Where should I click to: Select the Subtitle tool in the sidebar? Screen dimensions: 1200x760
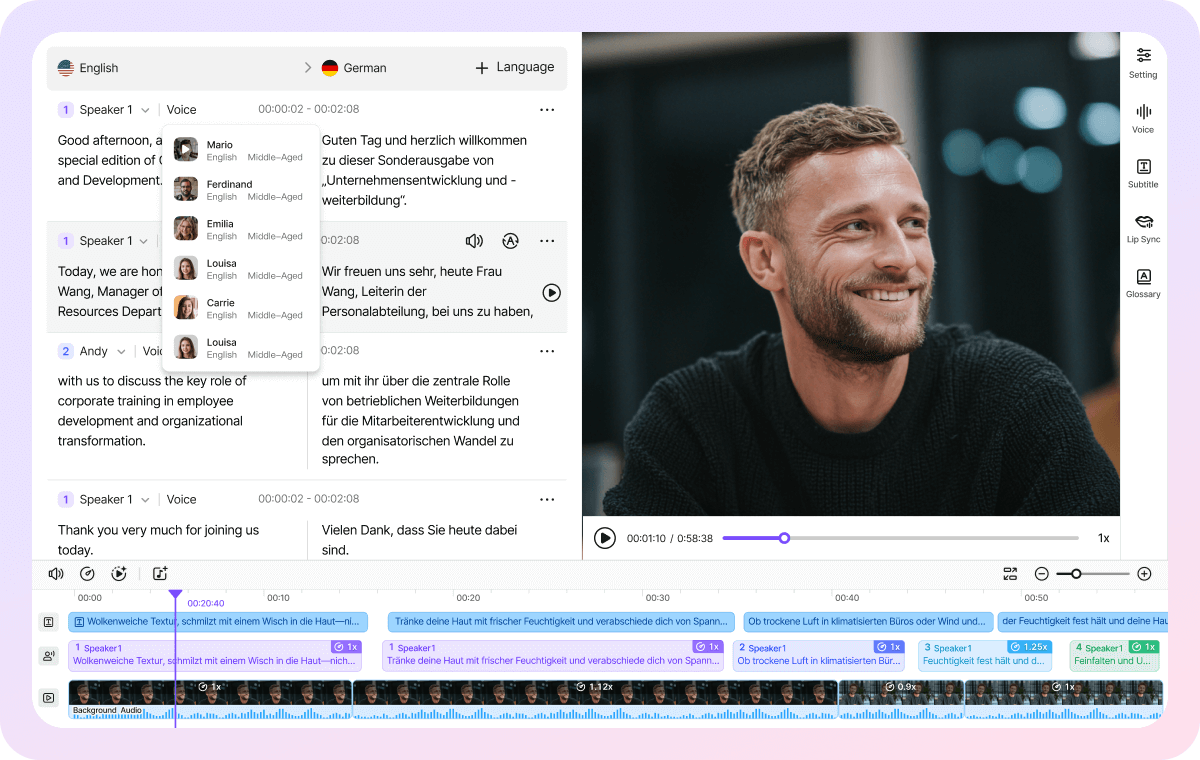[x=1143, y=172]
